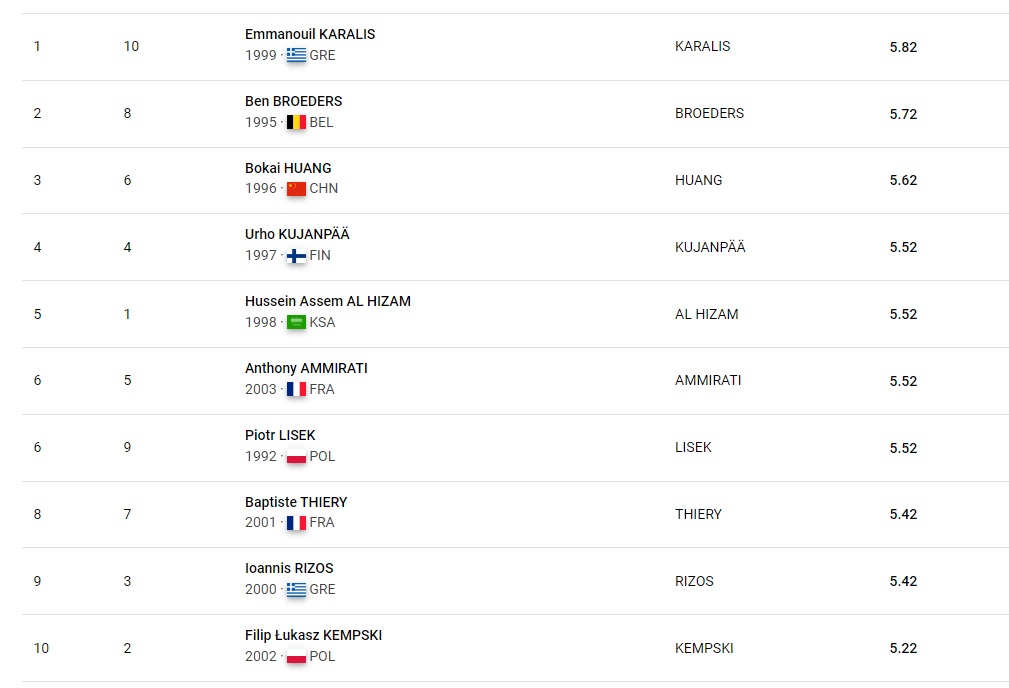Click the French flag under Baptiste Thiery

click(296, 522)
